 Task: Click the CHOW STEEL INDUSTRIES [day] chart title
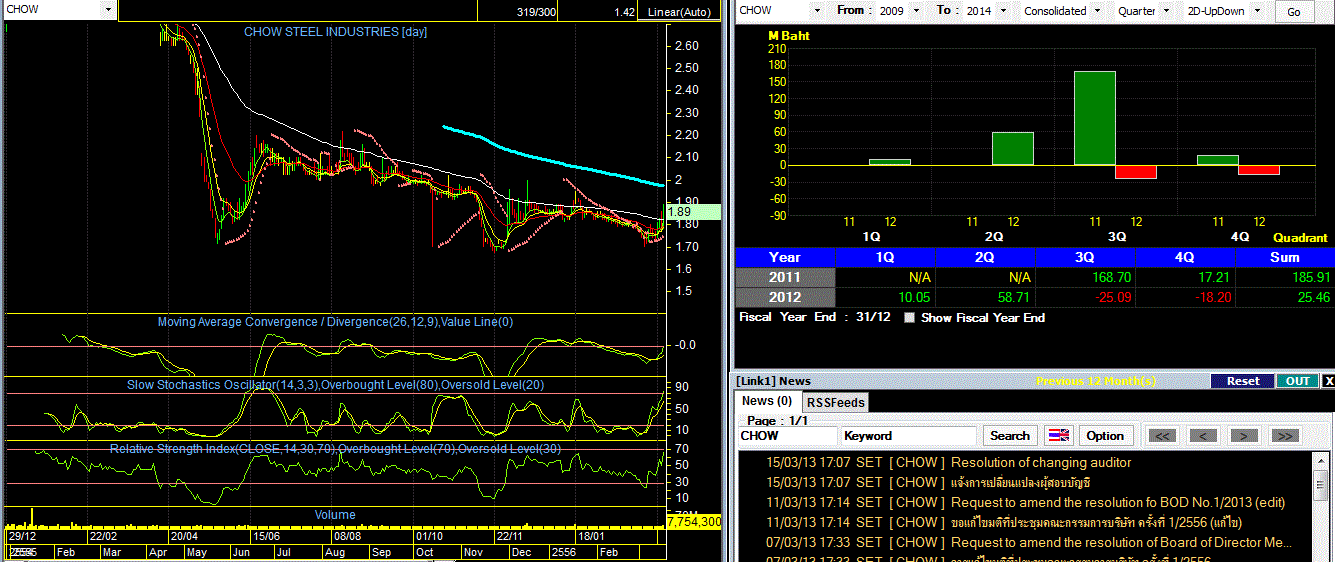pos(336,32)
